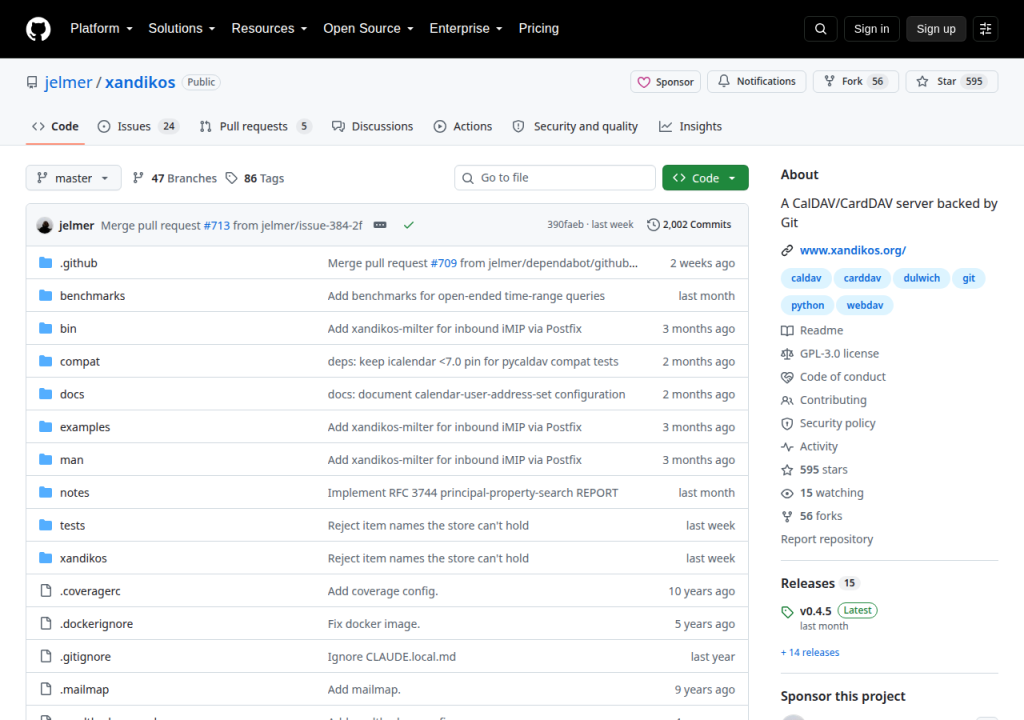Open appearance settings icon in header
This screenshot has width=1024, height=720.
tap(985, 29)
